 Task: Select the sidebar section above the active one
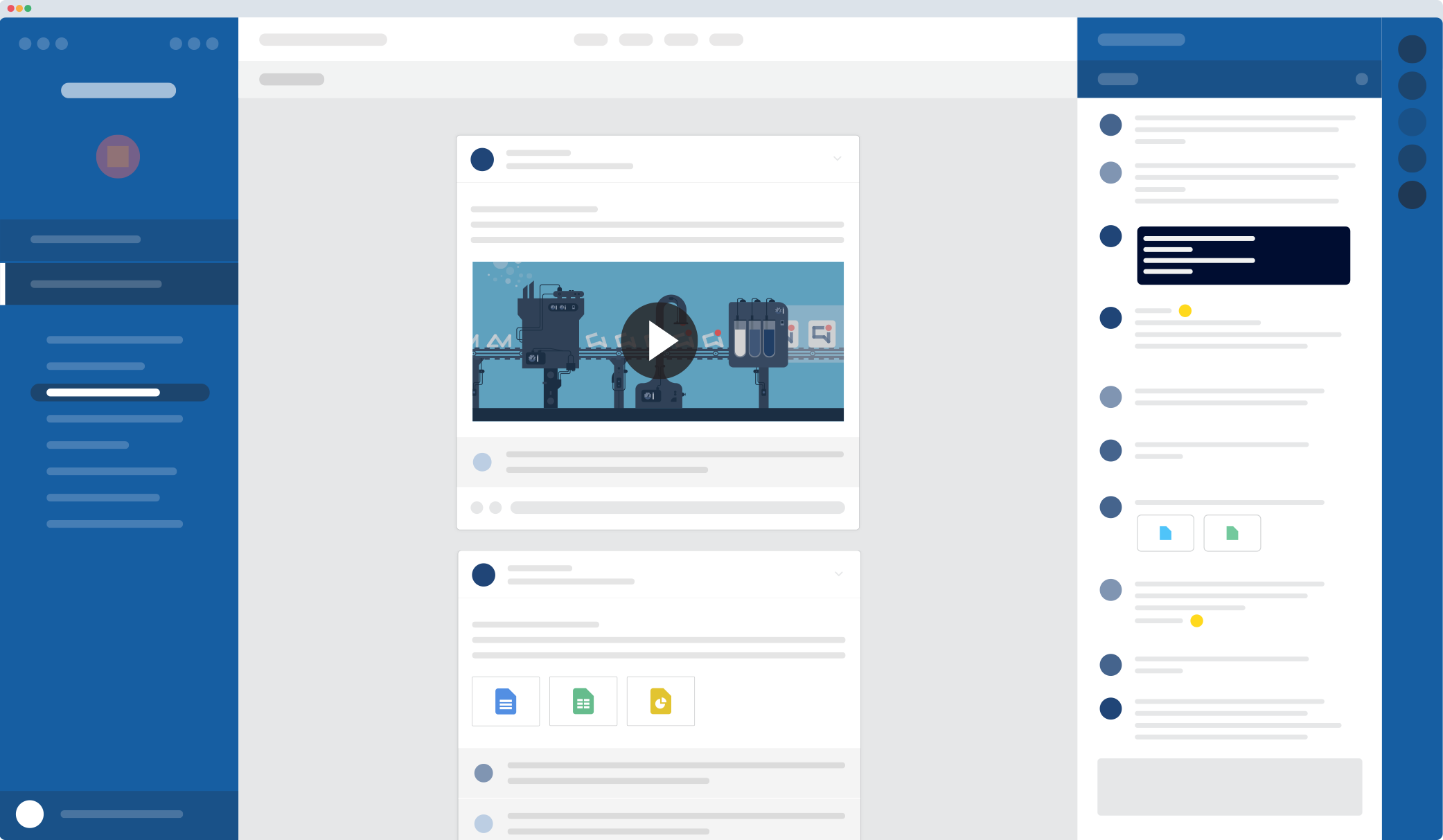(119, 240)
